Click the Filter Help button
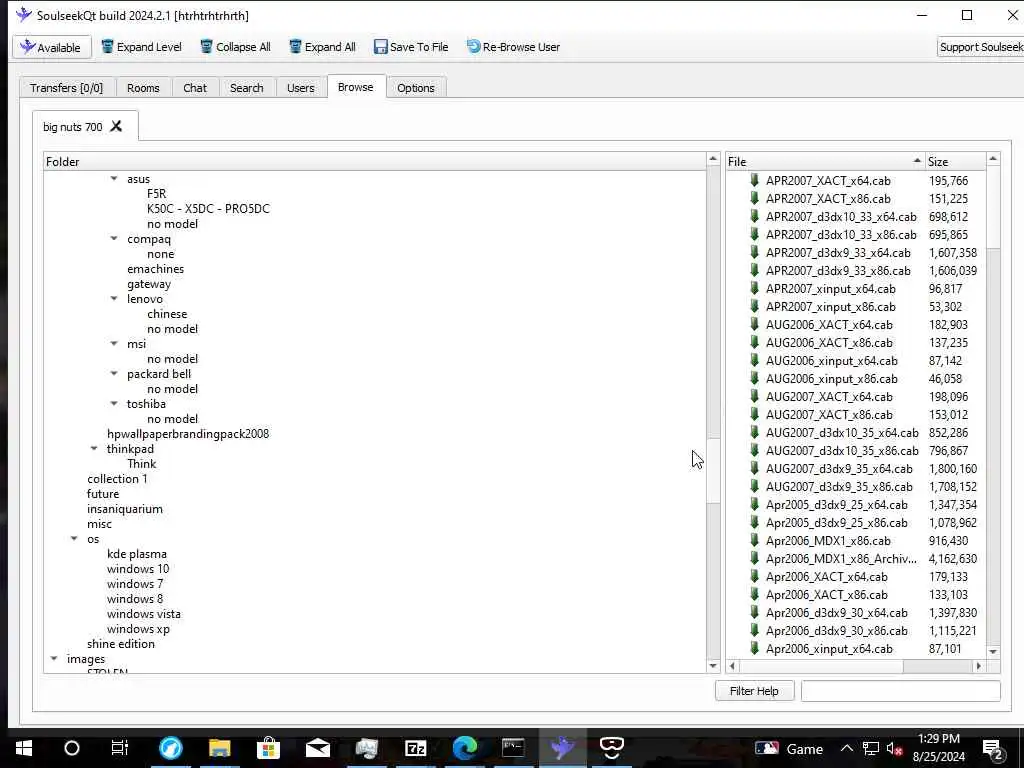The width and height of the screenshot is (1024, 768). [x=754, y=691]
